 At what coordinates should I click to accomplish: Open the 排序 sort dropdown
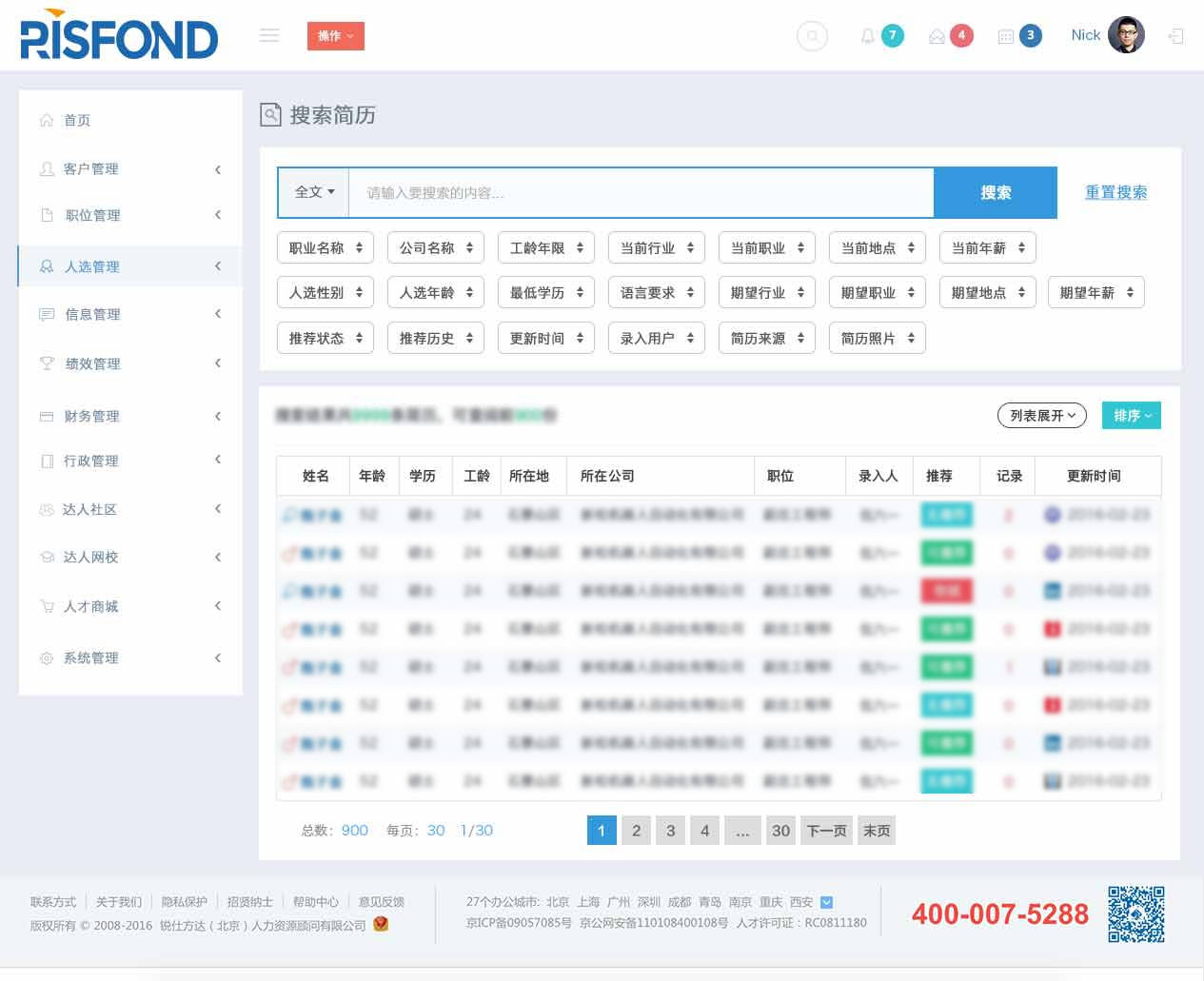click(1131, 416)
